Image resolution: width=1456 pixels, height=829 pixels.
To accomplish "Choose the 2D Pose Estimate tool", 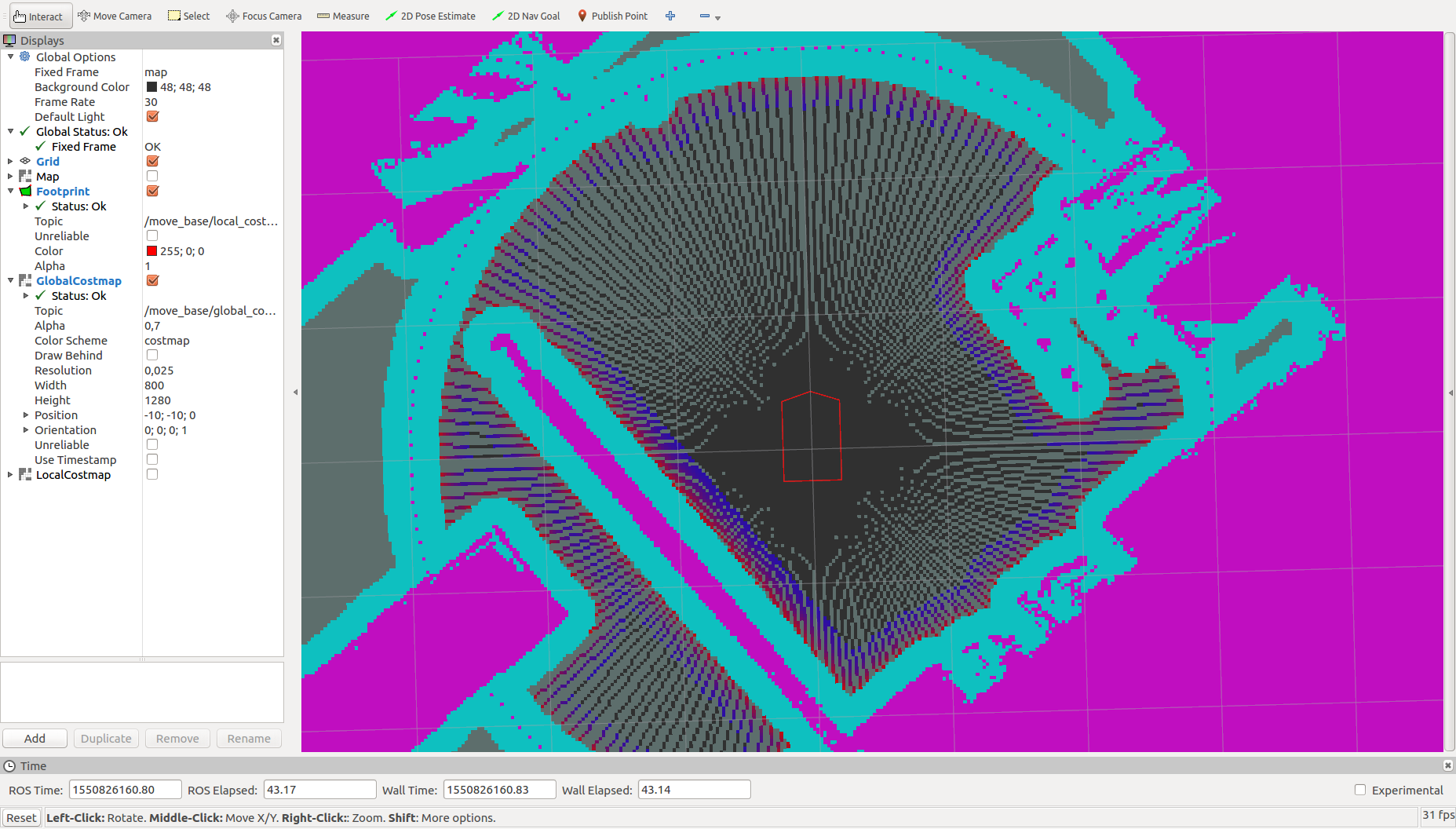I will coord(430,16).
